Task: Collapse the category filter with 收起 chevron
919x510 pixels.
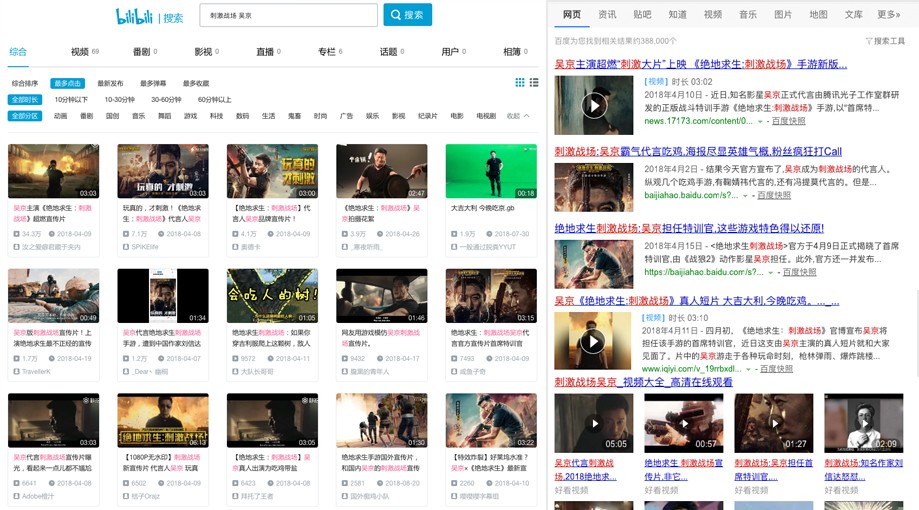Action: 519,116
